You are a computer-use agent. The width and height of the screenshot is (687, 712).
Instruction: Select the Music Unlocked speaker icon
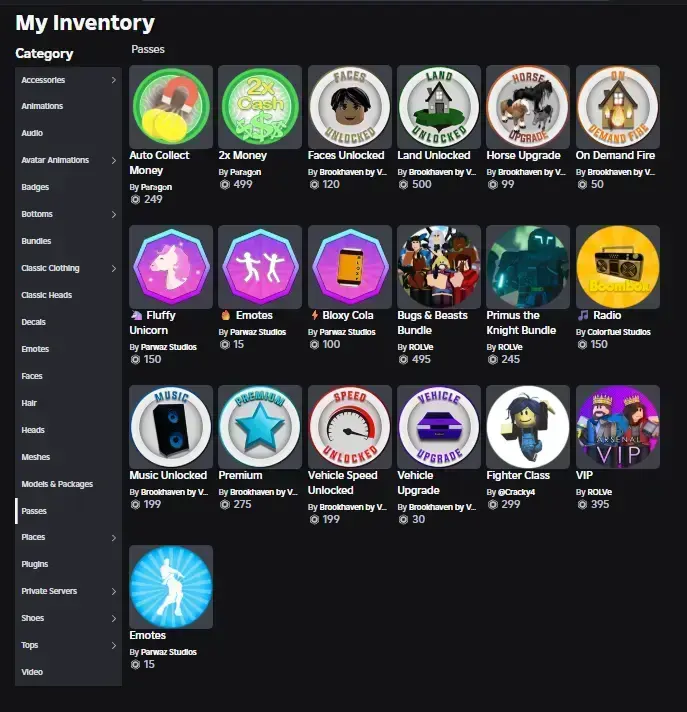(171, 427)
